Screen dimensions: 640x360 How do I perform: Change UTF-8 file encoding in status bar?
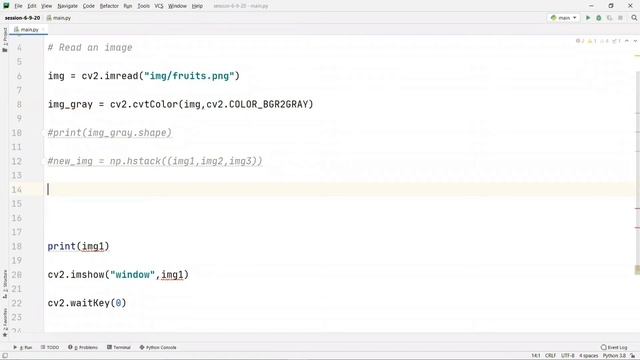coord(568,356)
